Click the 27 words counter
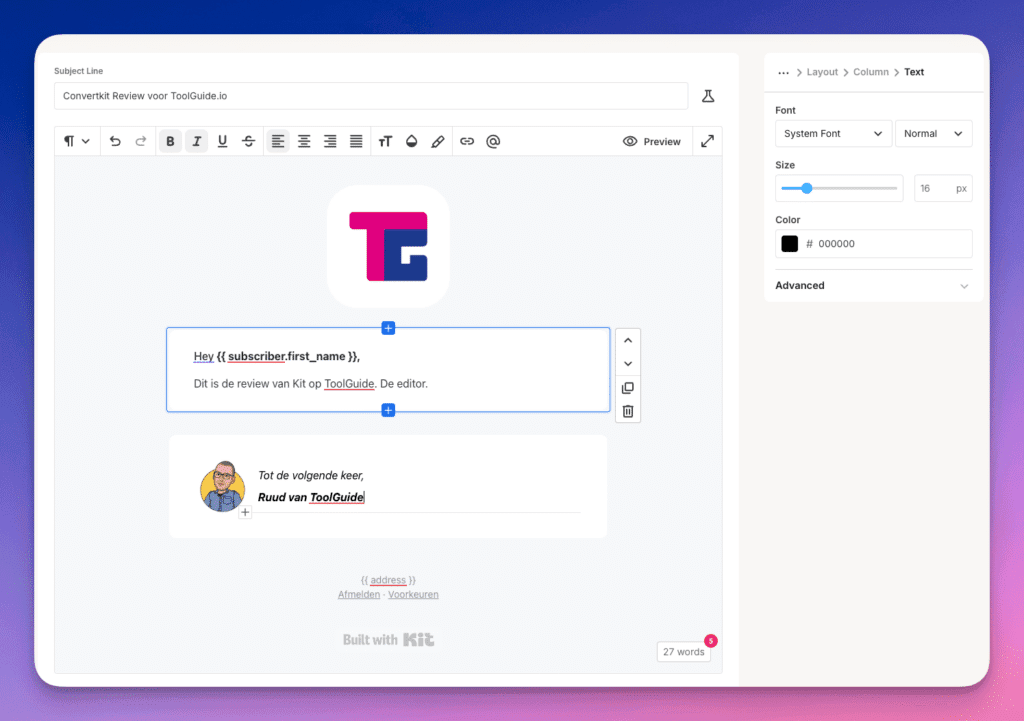This screenshot has height=721, width=1024. point(683,652)
